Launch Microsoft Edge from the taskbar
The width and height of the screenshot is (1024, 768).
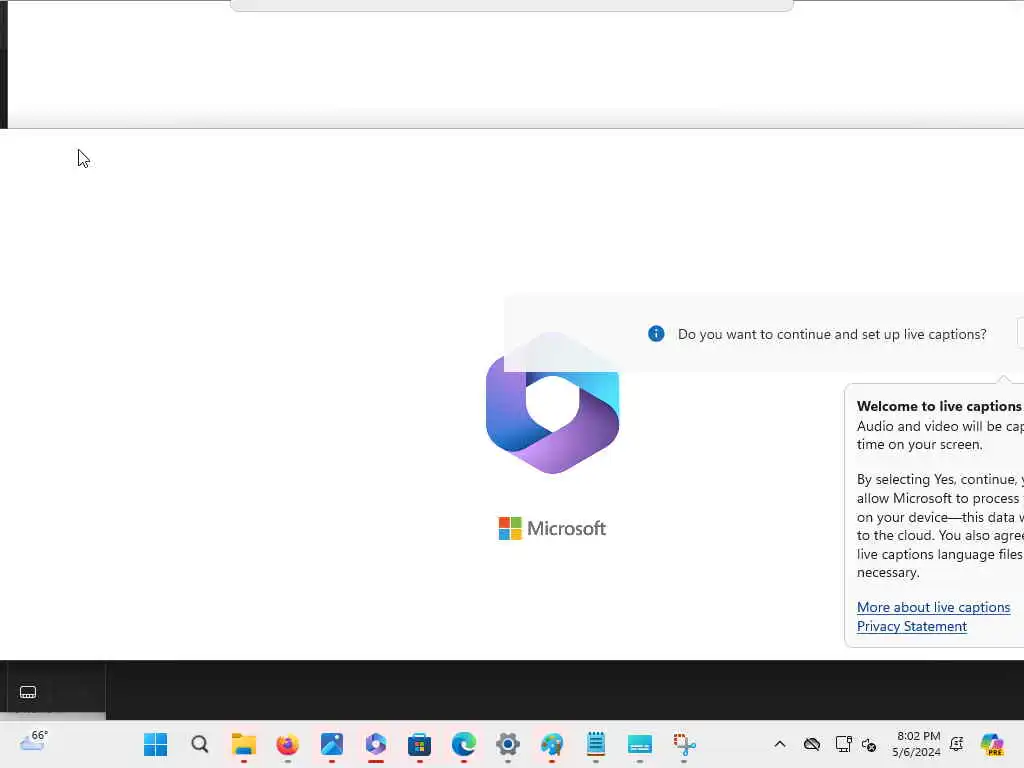click(x=464, y=744)
